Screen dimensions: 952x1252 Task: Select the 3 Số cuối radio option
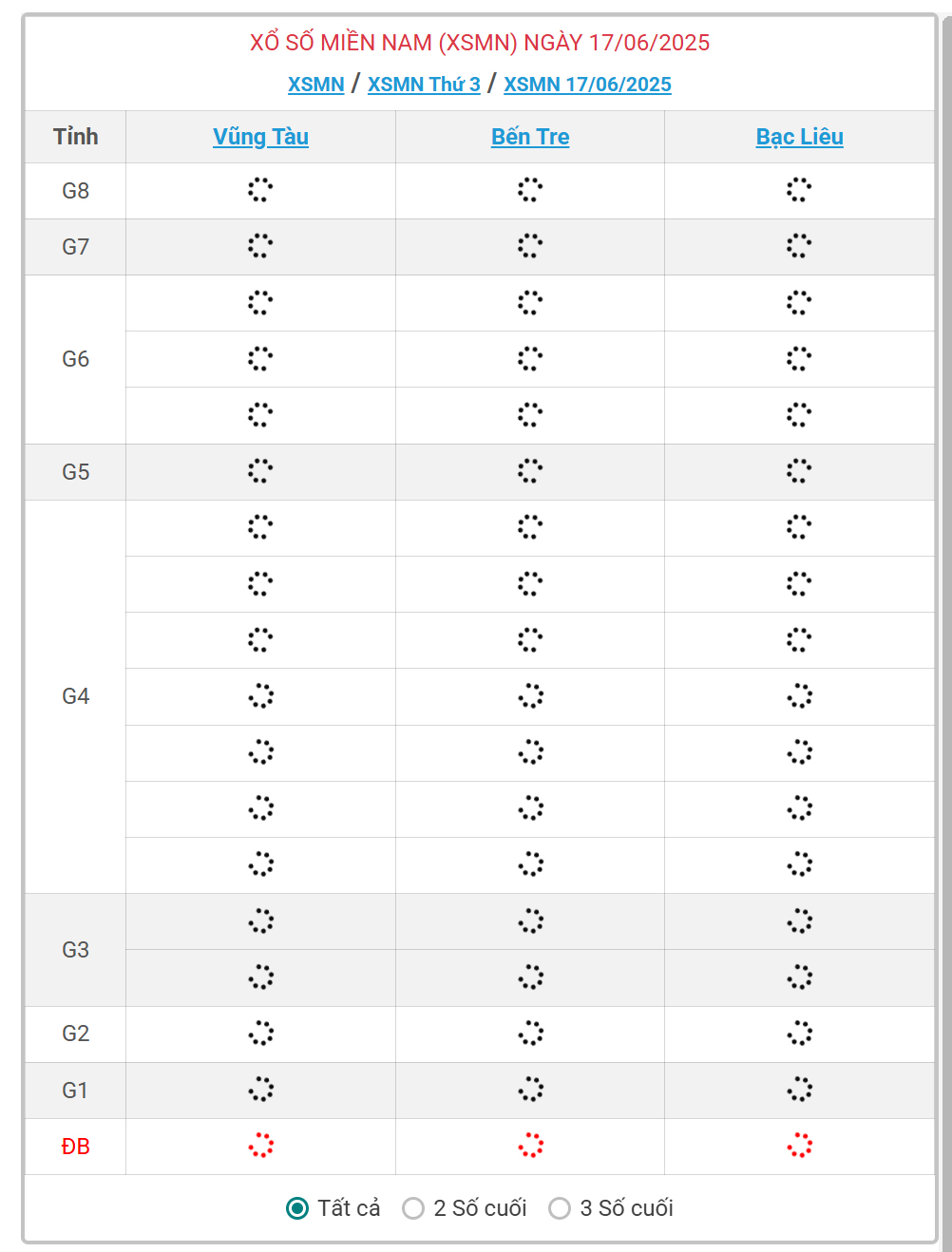click(560, 1208)
